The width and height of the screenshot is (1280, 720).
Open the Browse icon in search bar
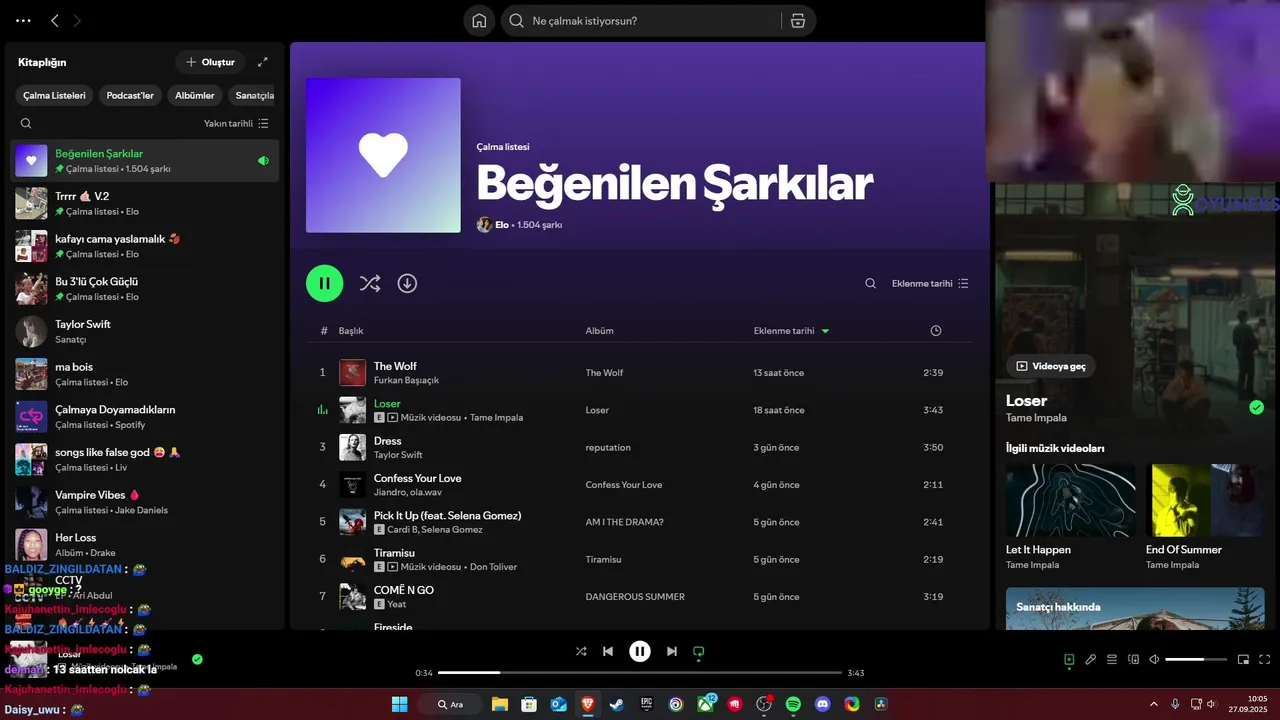pos(797,21)
